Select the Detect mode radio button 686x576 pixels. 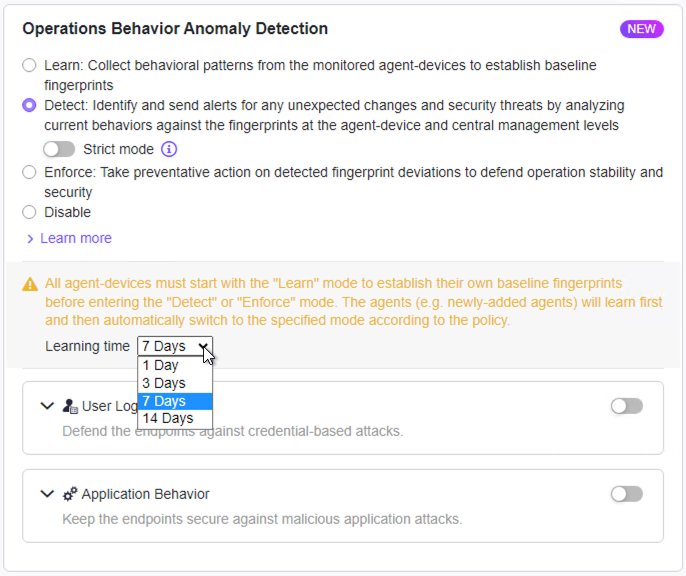(29, 105)
